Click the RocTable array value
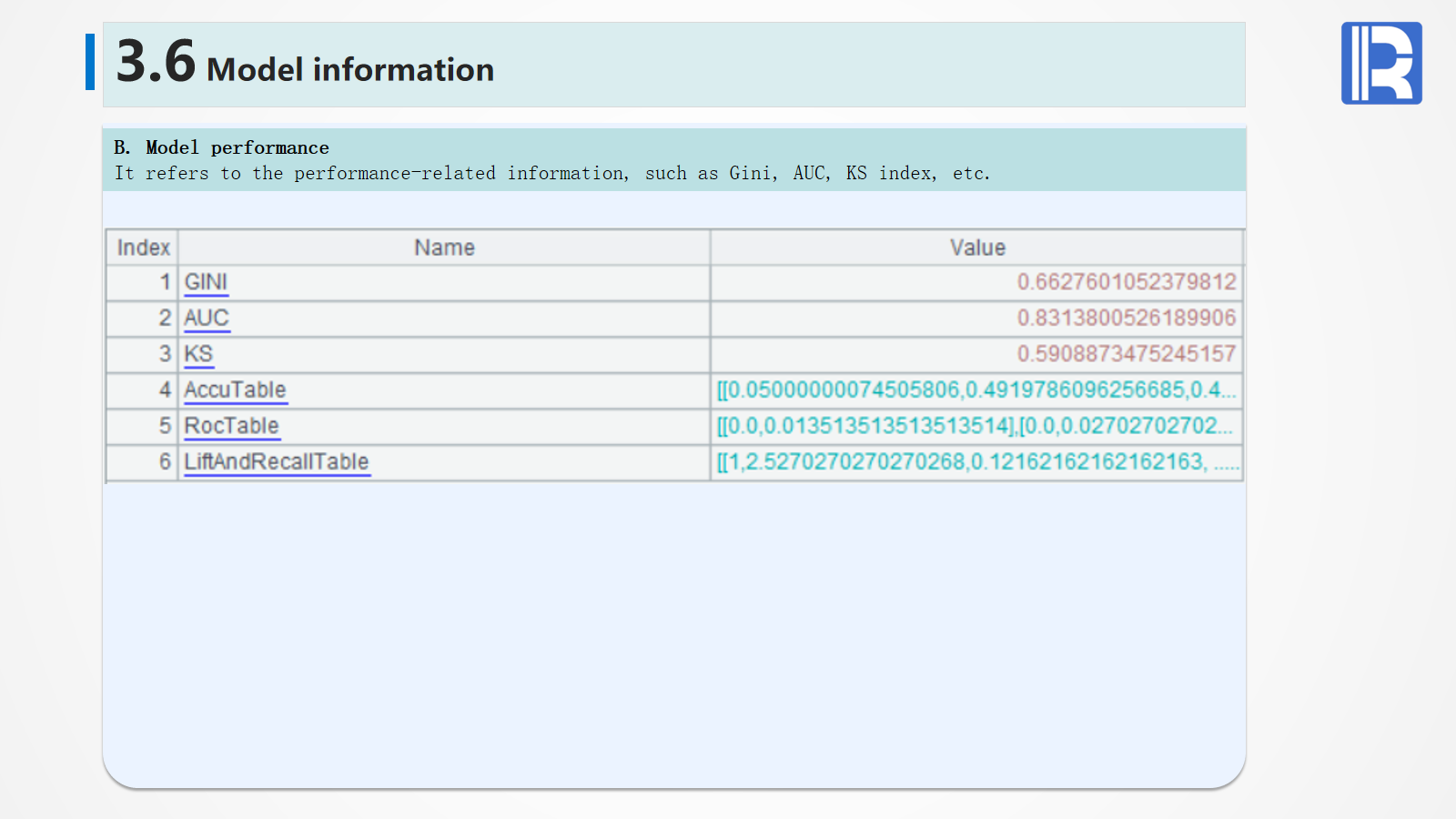This screenshot has height=819, width=1456. [974, 426]
